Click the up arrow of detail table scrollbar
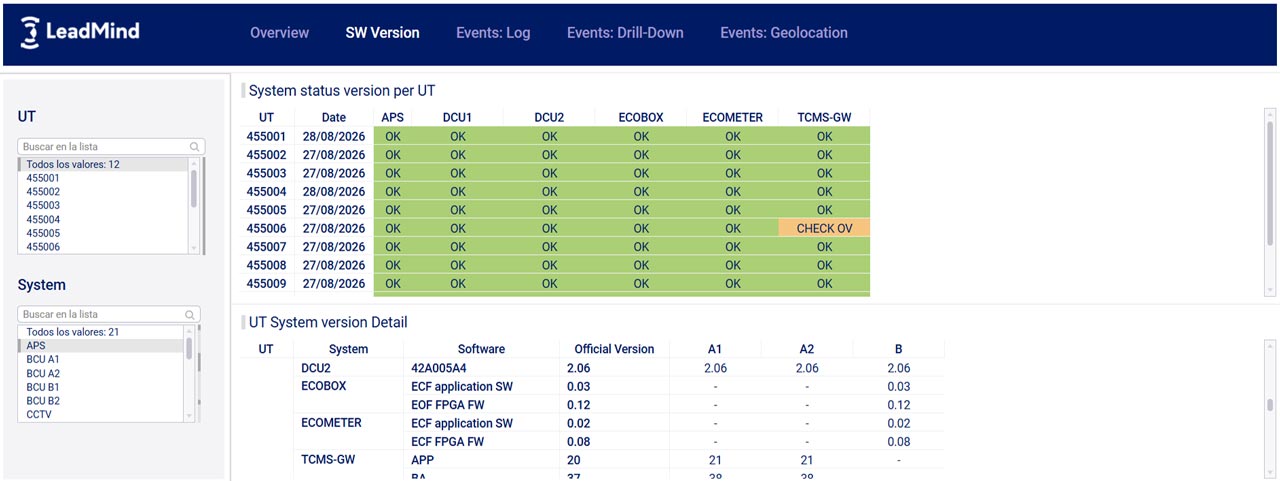The image size is (1280, 481). (x=1270, y=345)
